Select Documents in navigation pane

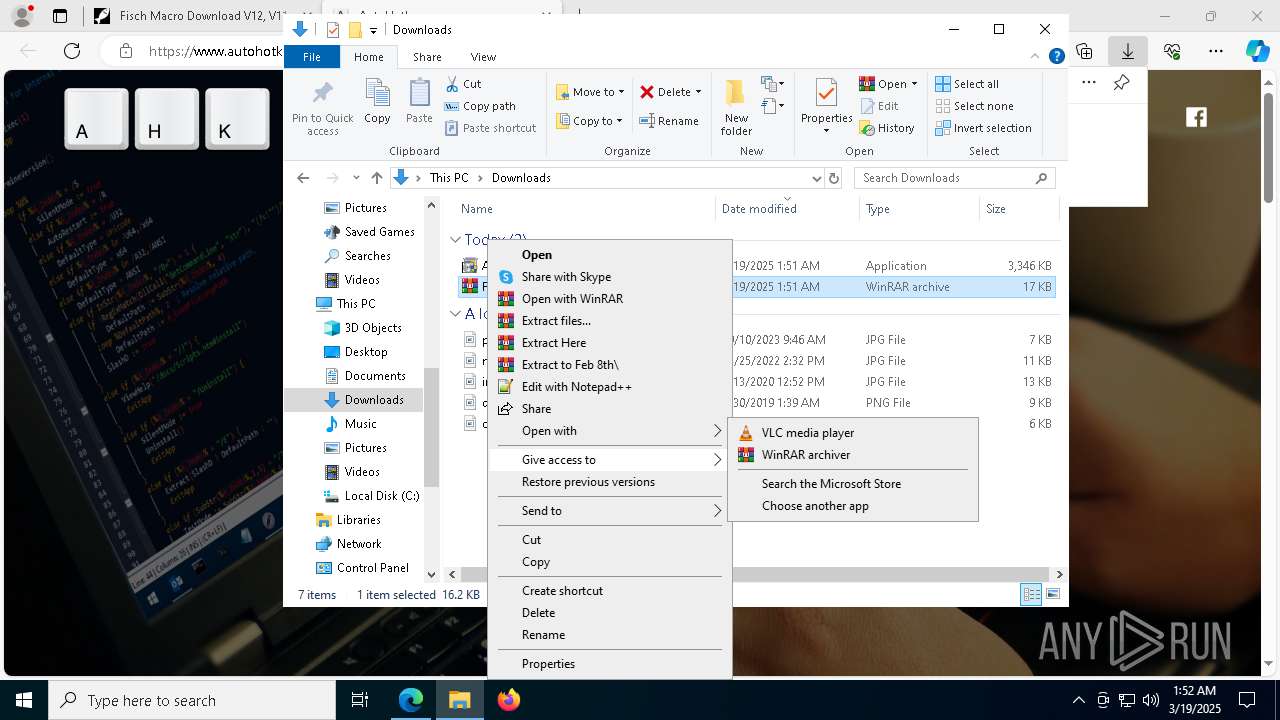click(364, 376)
